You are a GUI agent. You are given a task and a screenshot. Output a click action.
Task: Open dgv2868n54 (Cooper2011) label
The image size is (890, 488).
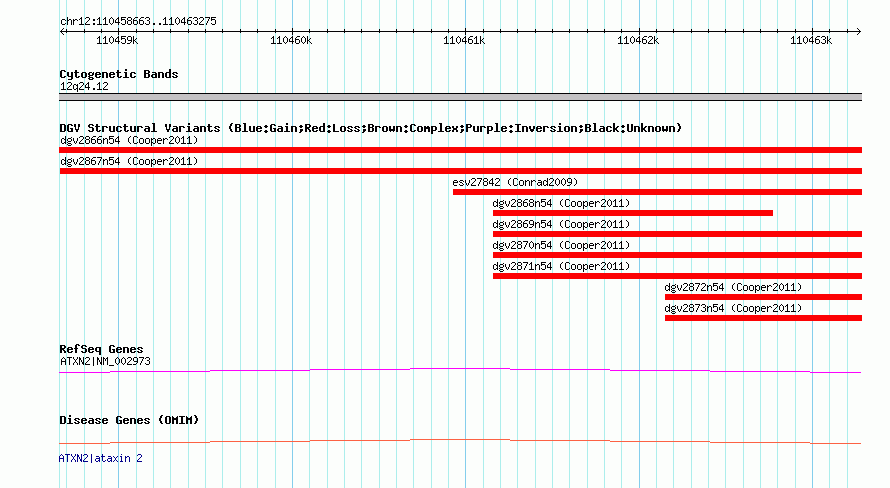pos(561,203)
